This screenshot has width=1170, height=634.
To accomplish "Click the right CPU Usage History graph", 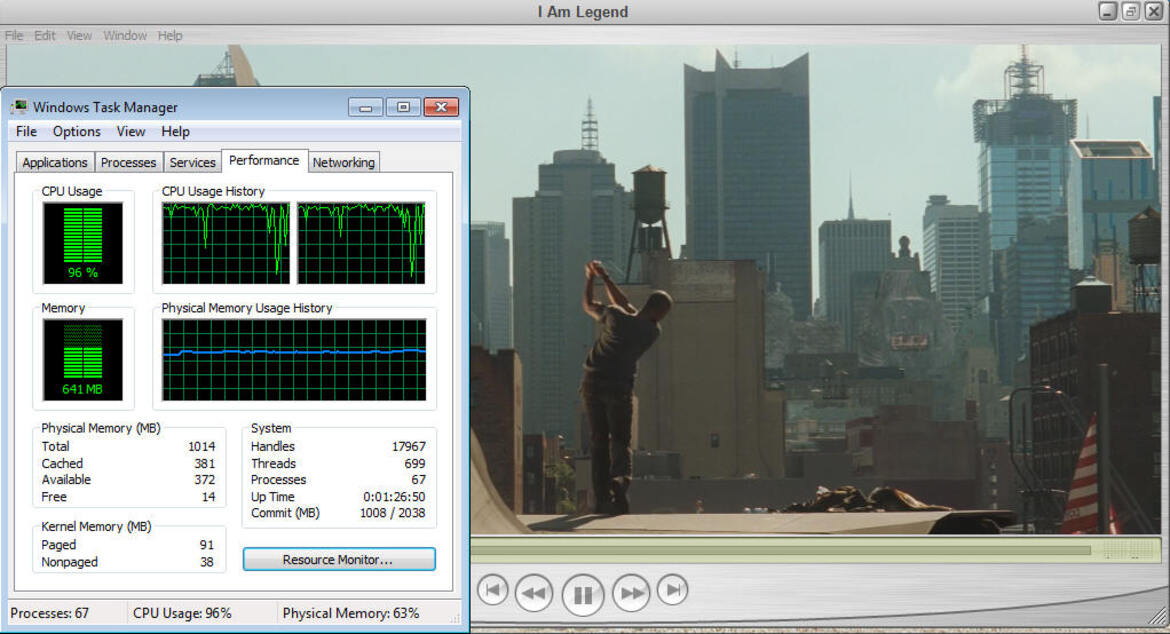I will point(361,243).
